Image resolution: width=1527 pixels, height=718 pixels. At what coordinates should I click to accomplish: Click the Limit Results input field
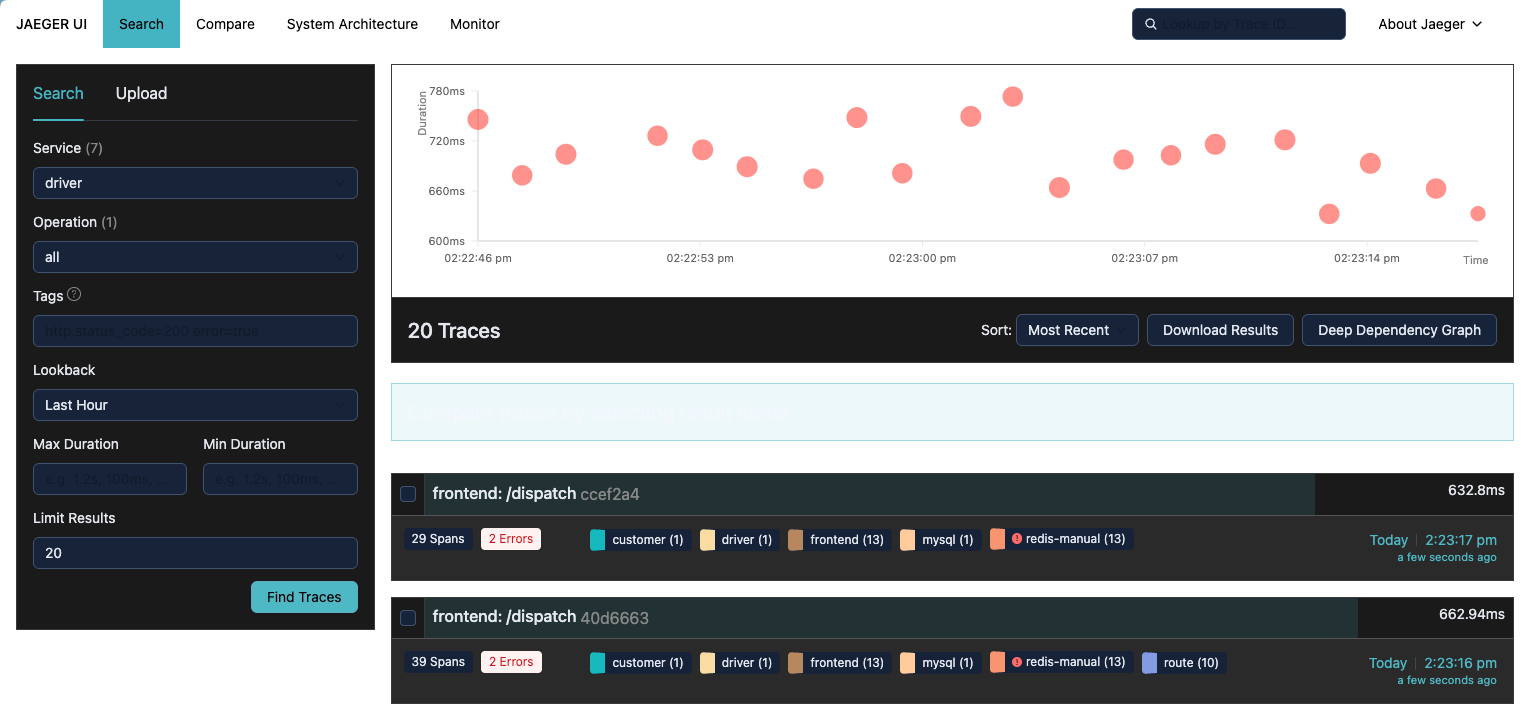point(195,553)
